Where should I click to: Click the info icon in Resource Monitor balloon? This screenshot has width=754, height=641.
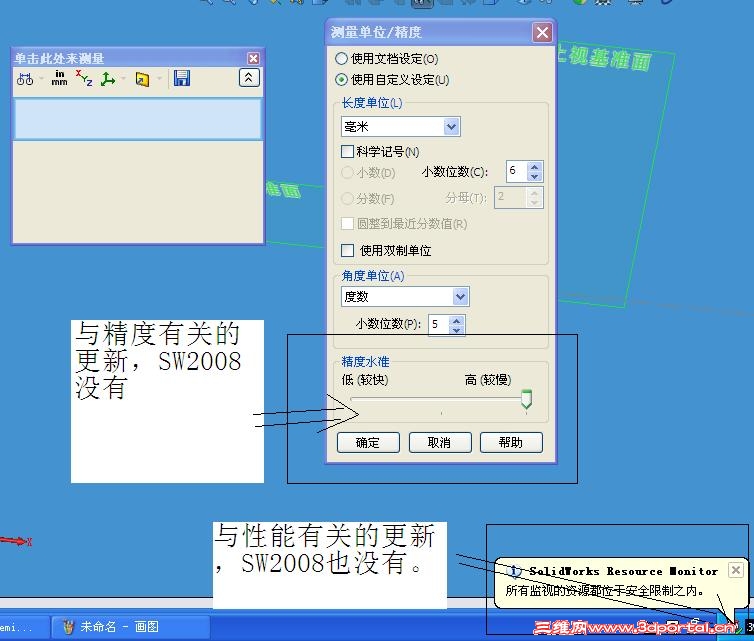click(514, 571)
